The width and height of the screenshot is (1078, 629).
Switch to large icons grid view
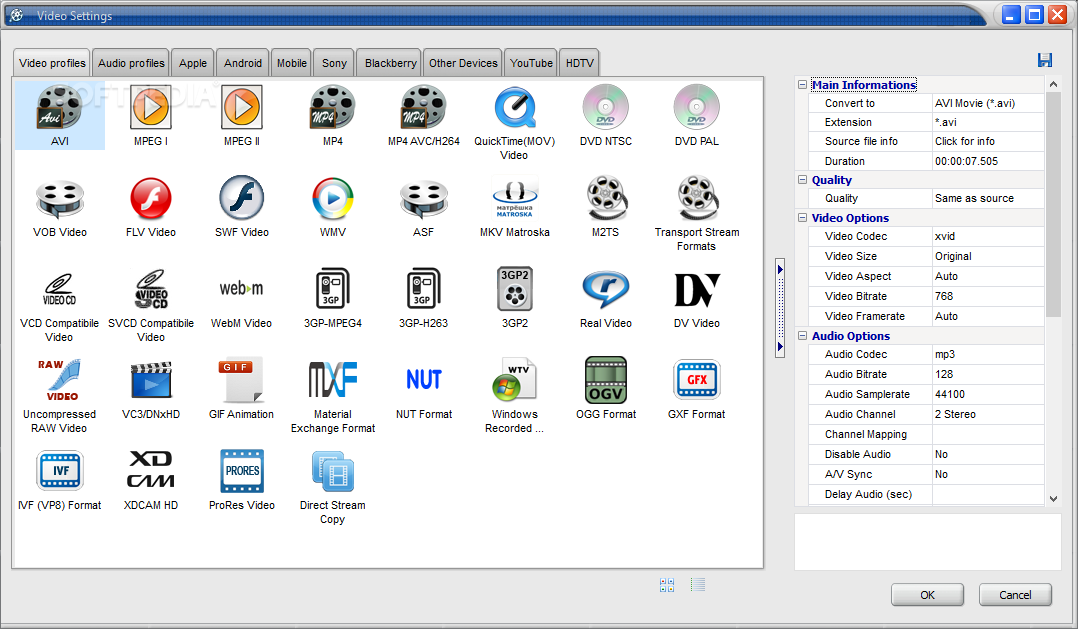(667, 585)
